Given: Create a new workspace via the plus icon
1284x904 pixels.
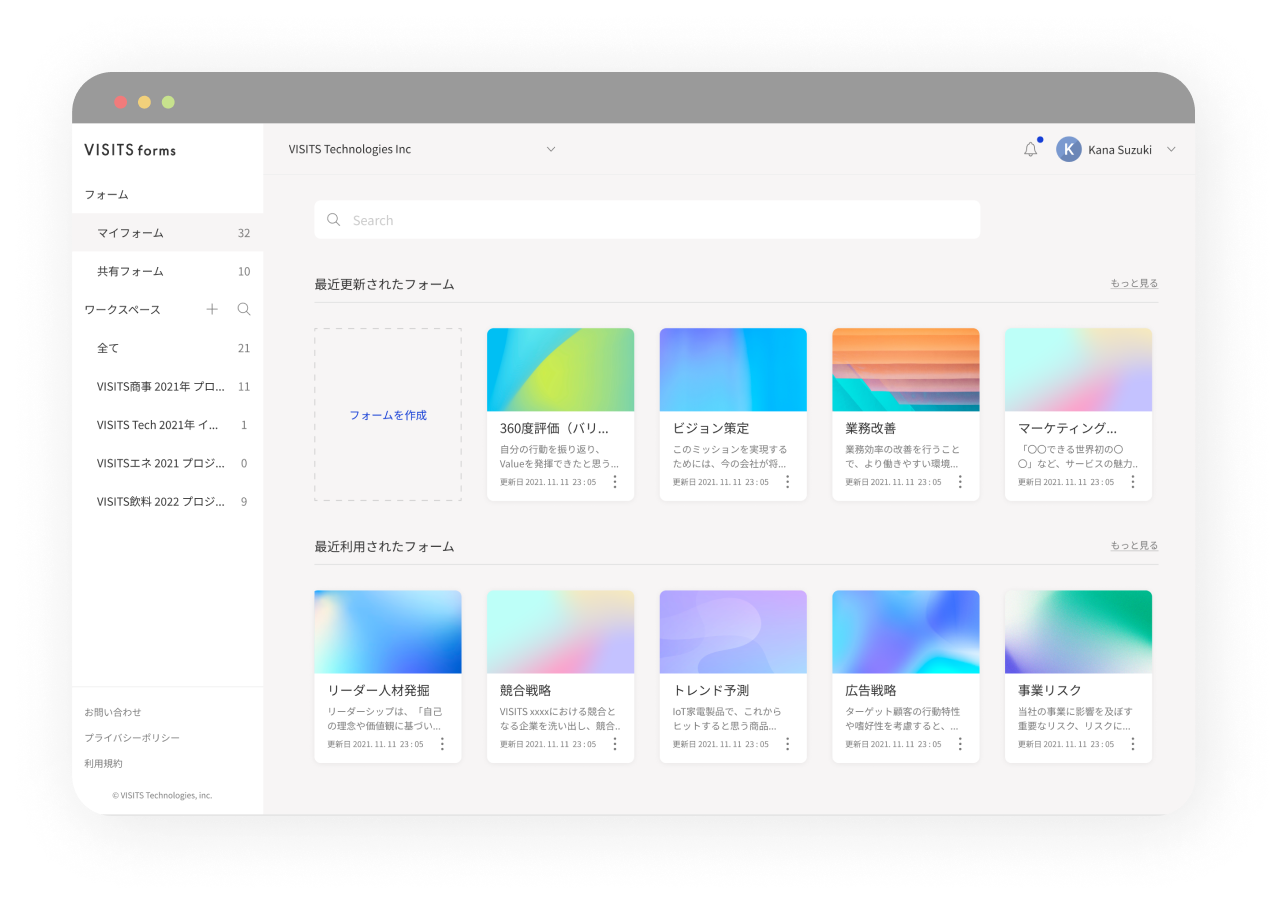Looking at the screenshot, I should pyautogui.click(x=212, y=309).
